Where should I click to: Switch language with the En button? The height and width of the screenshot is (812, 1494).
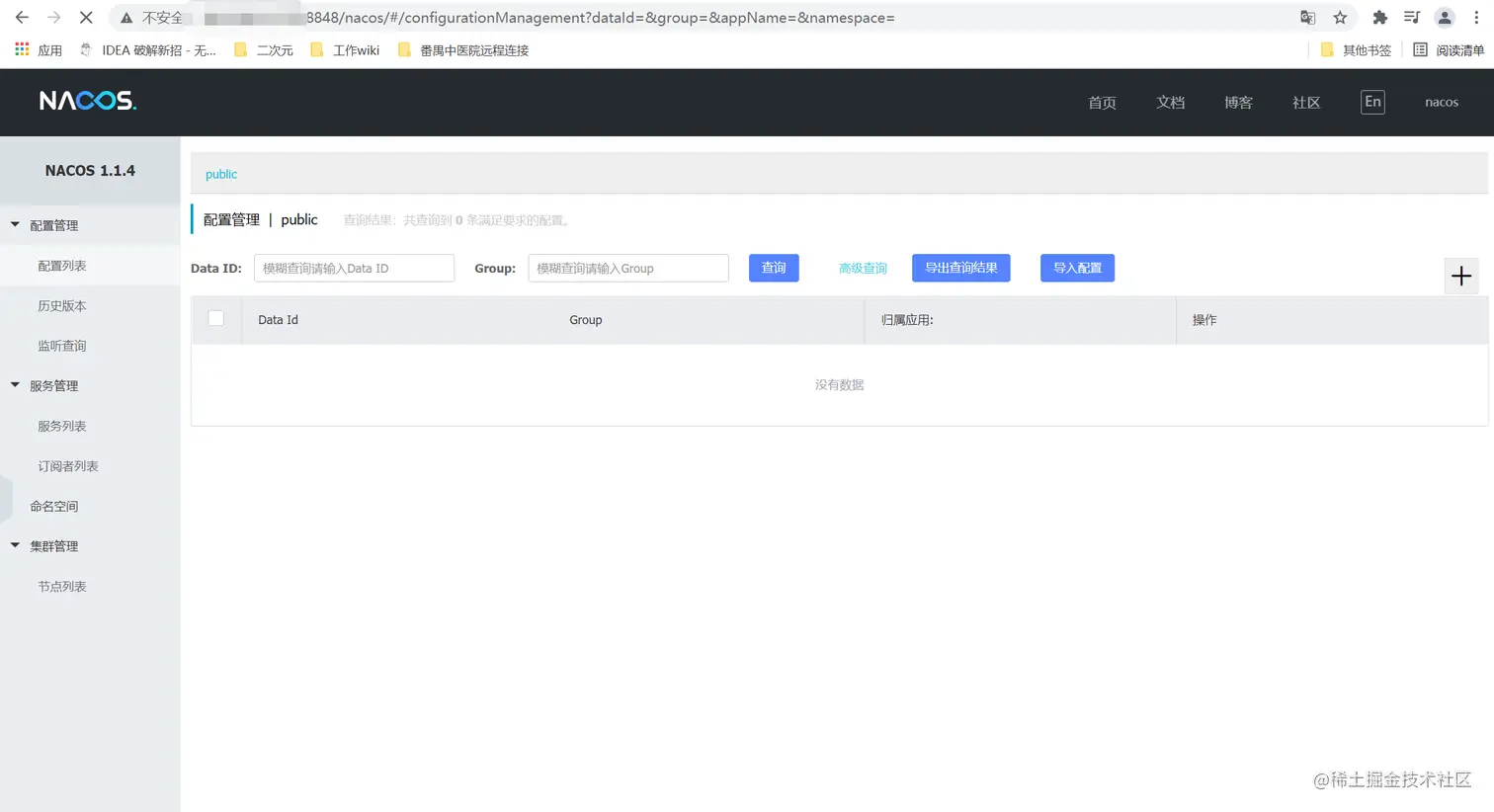[1372, 102]
